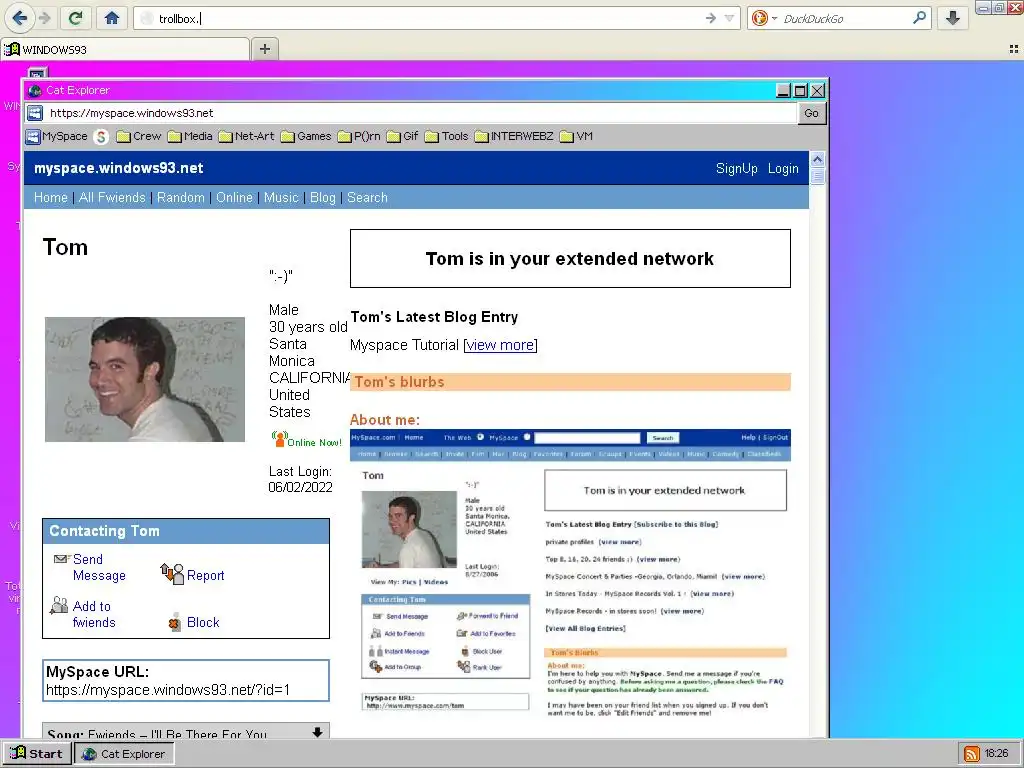This screenshot has width=1024, height=768.
Task: Open the browser home icon
Action: tap(112, 18)
